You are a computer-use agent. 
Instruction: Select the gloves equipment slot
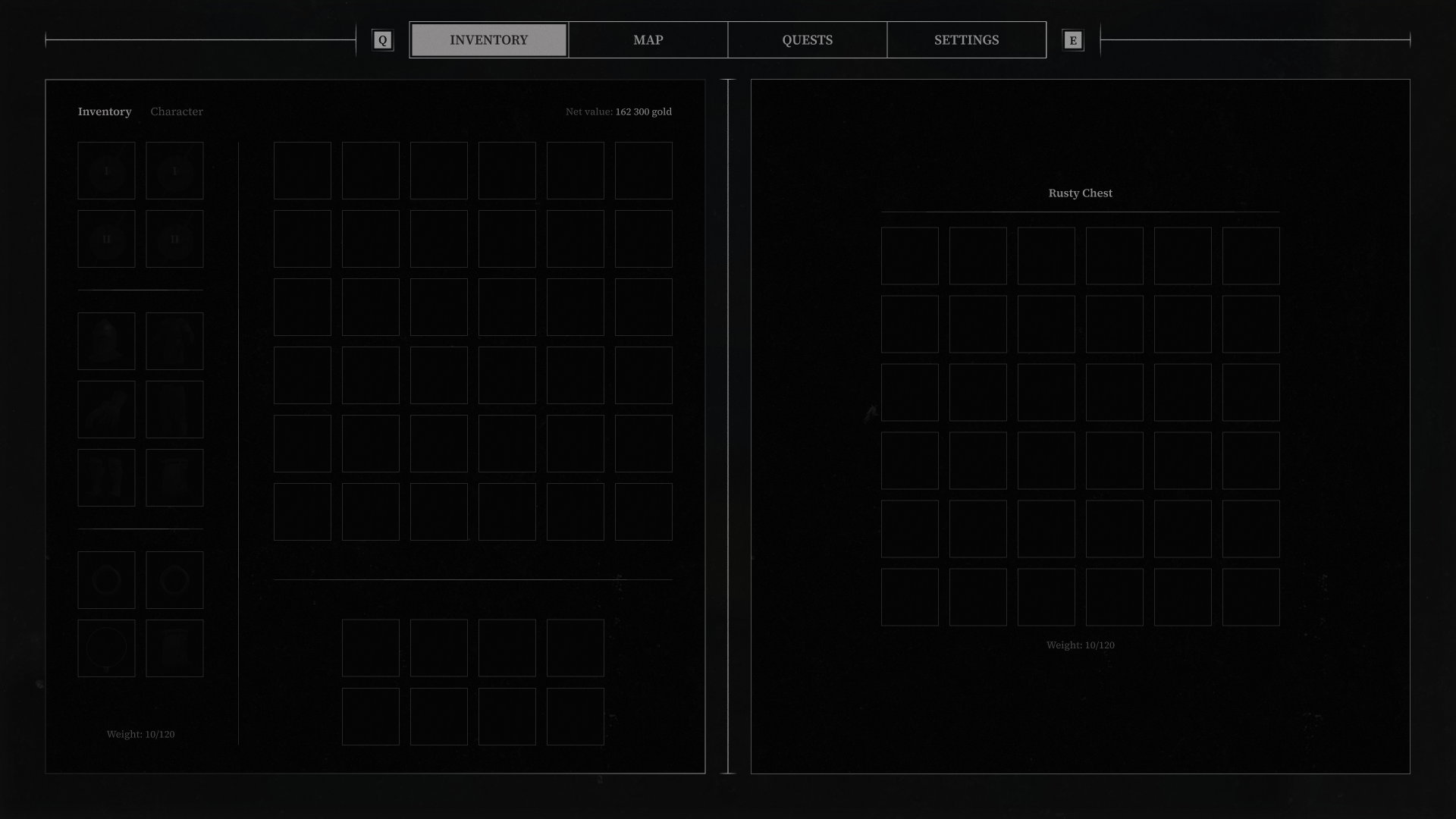tap(106, 409)
